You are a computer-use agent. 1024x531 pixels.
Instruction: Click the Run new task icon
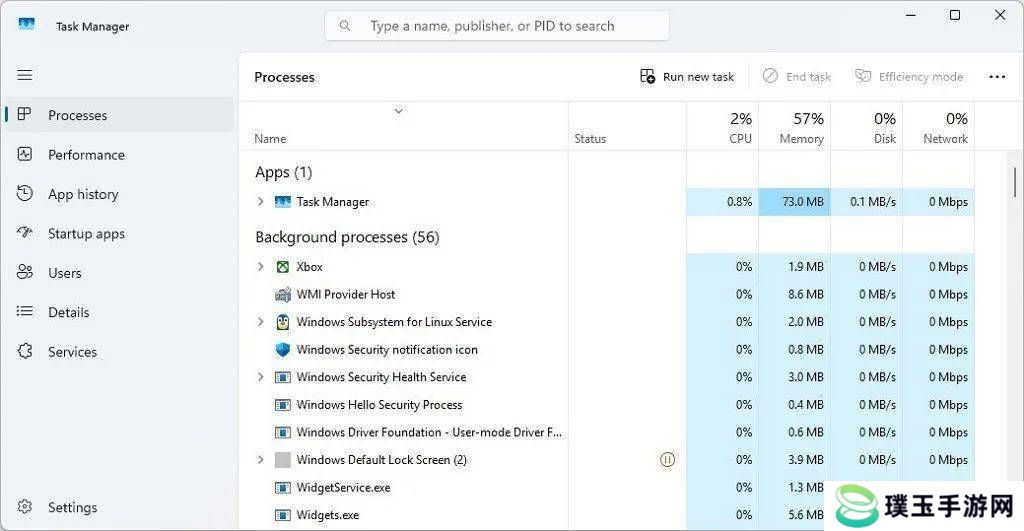click(647, 76)
